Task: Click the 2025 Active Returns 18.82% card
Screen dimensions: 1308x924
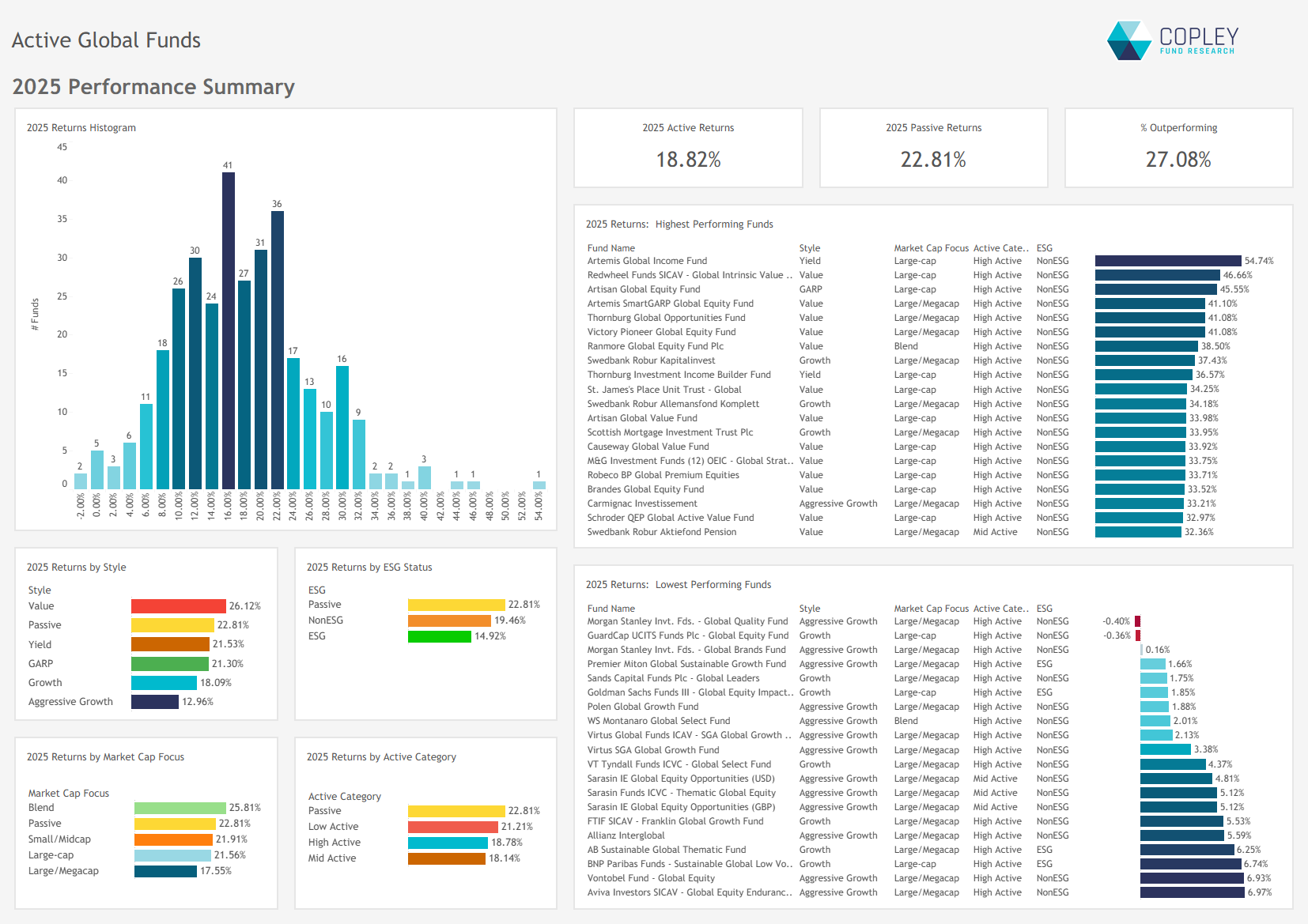Action: [x=688, y=148]
